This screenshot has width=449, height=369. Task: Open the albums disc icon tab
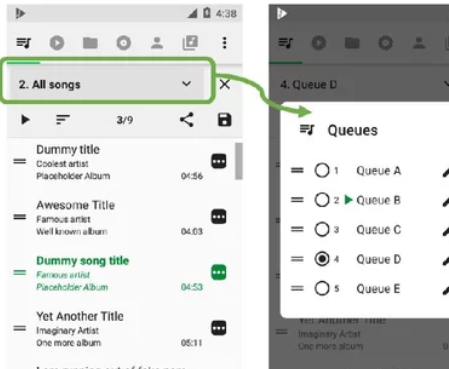(x=124, y=43)
